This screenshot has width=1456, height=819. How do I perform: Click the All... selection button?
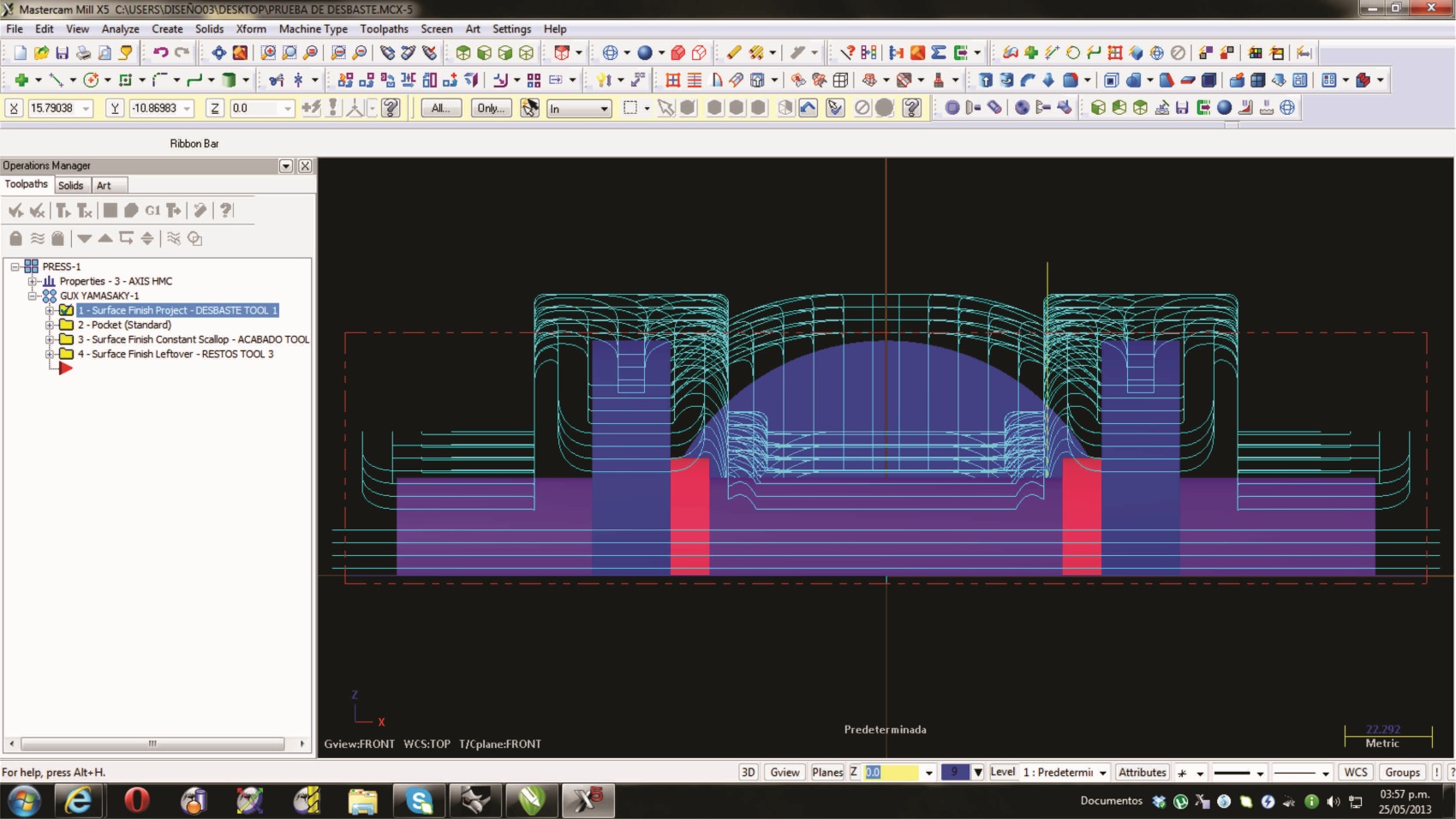(441, 108)
